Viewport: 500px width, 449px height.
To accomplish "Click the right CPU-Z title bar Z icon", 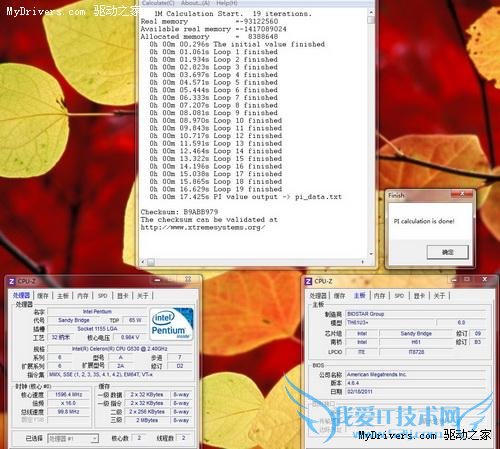I will [308, 281].
